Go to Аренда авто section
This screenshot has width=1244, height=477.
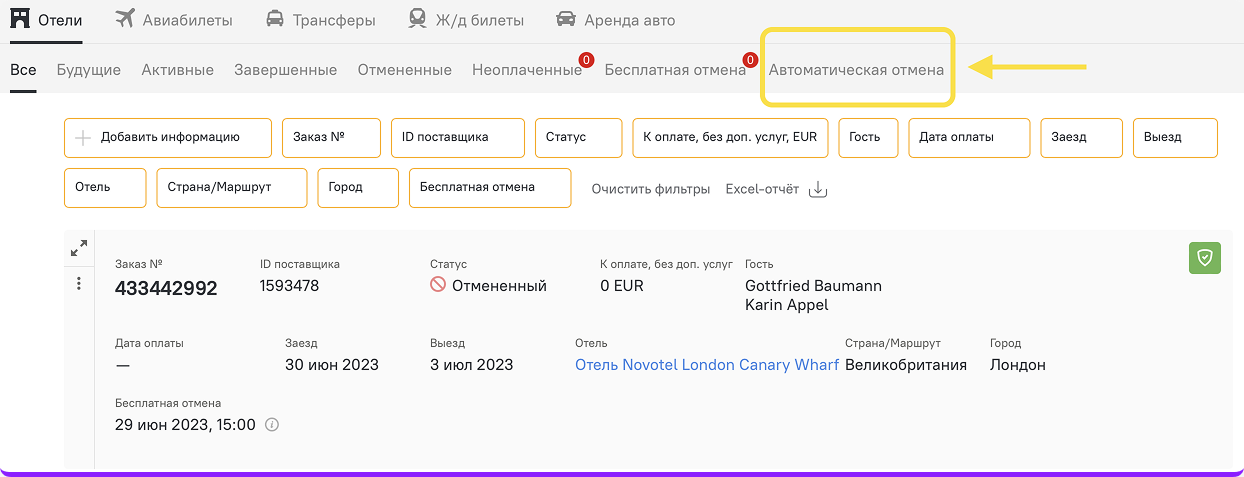click(615, 20)
